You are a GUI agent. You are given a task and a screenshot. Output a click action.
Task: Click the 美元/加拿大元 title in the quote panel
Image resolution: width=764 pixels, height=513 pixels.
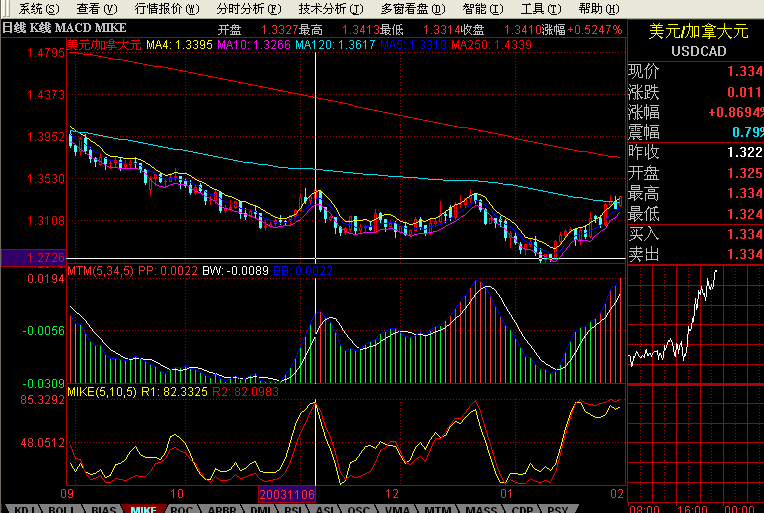[698, 31]
